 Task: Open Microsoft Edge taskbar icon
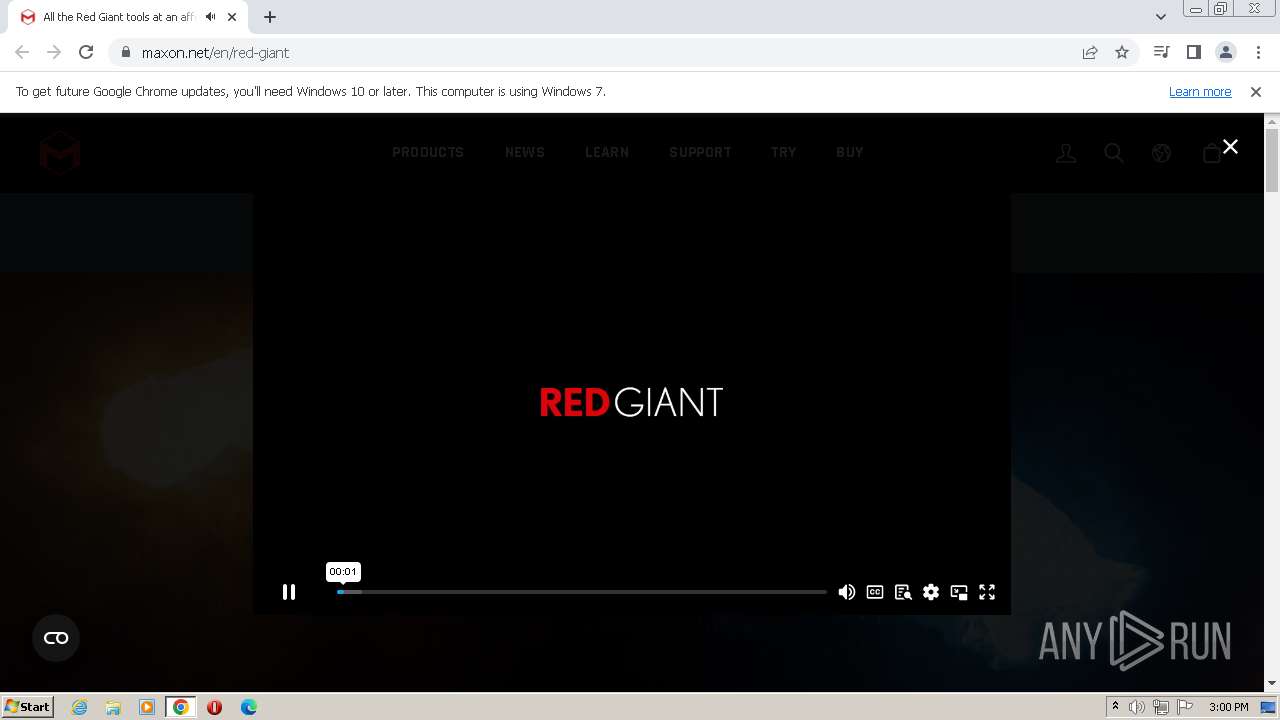coord(248,707)
